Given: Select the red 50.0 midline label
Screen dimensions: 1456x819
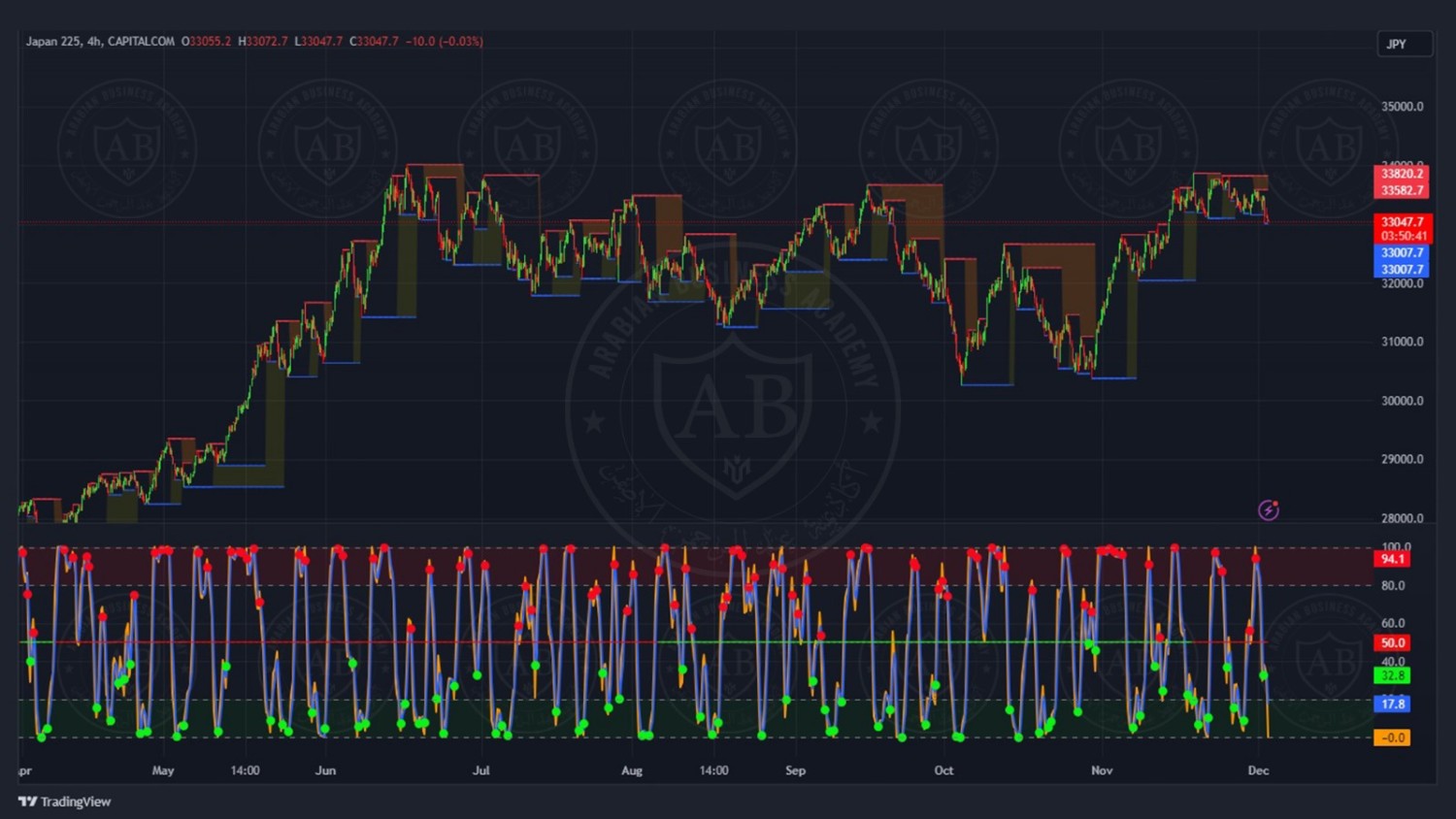Looking at the screenshot, I should (1392, 642).
